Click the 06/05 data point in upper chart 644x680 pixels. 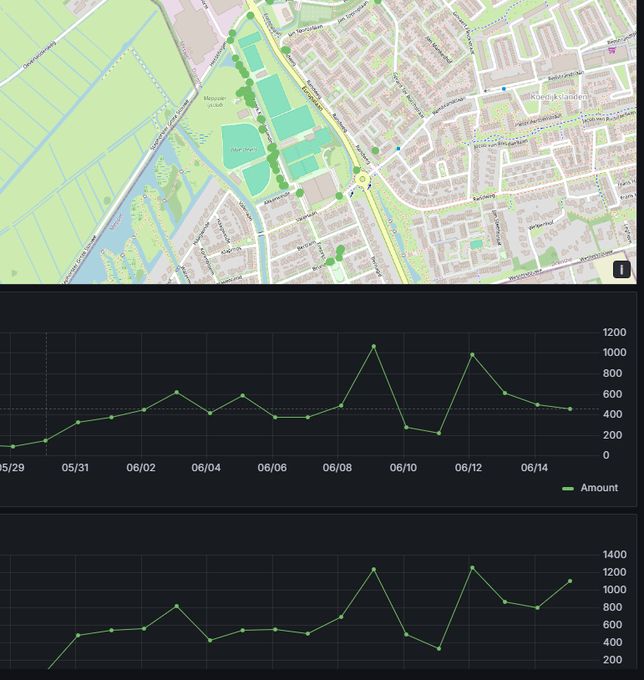point(242,396)
